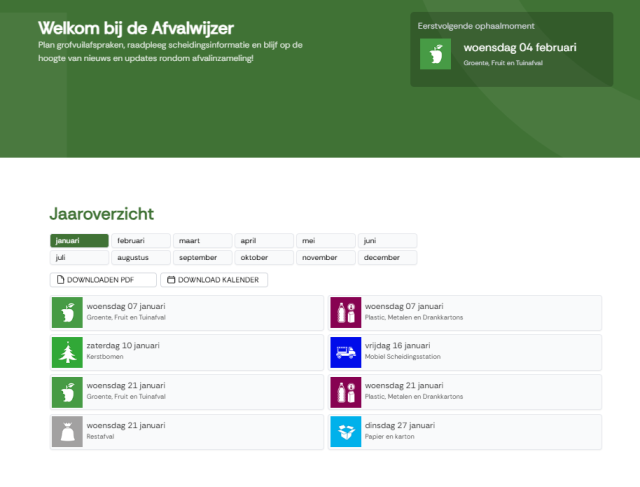Switch to the november tab
Viewport: 640px width, 487px height.
tap(326, 258)
